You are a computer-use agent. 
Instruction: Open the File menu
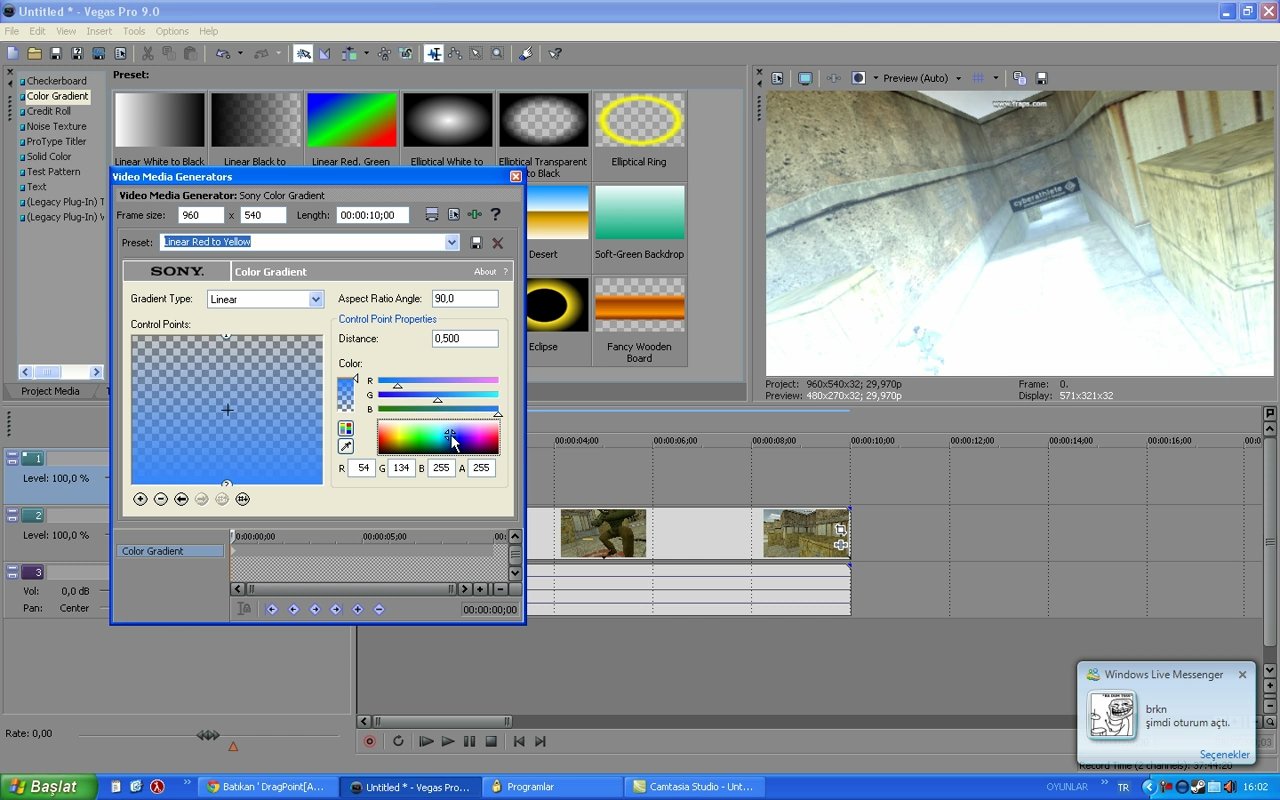click(12, 31)
